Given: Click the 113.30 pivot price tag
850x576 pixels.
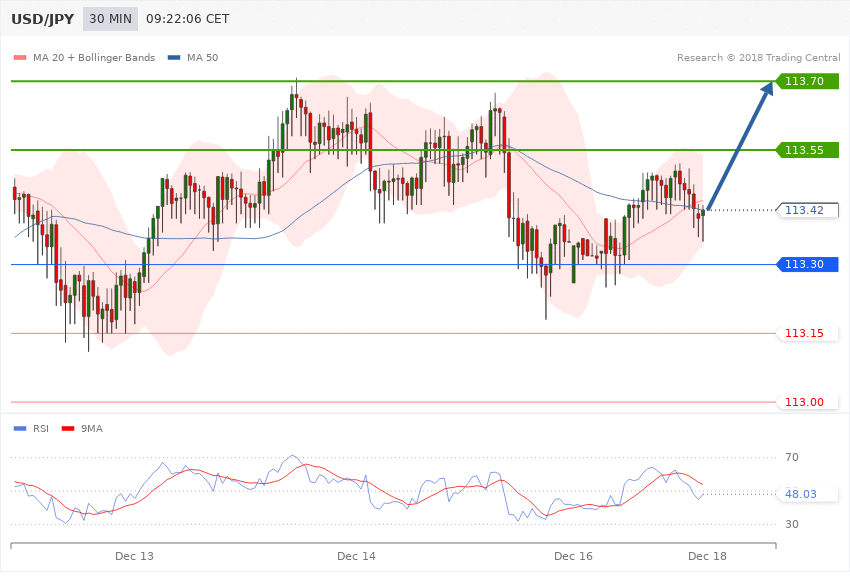Looking at the screenshot, I should (807, 264).
